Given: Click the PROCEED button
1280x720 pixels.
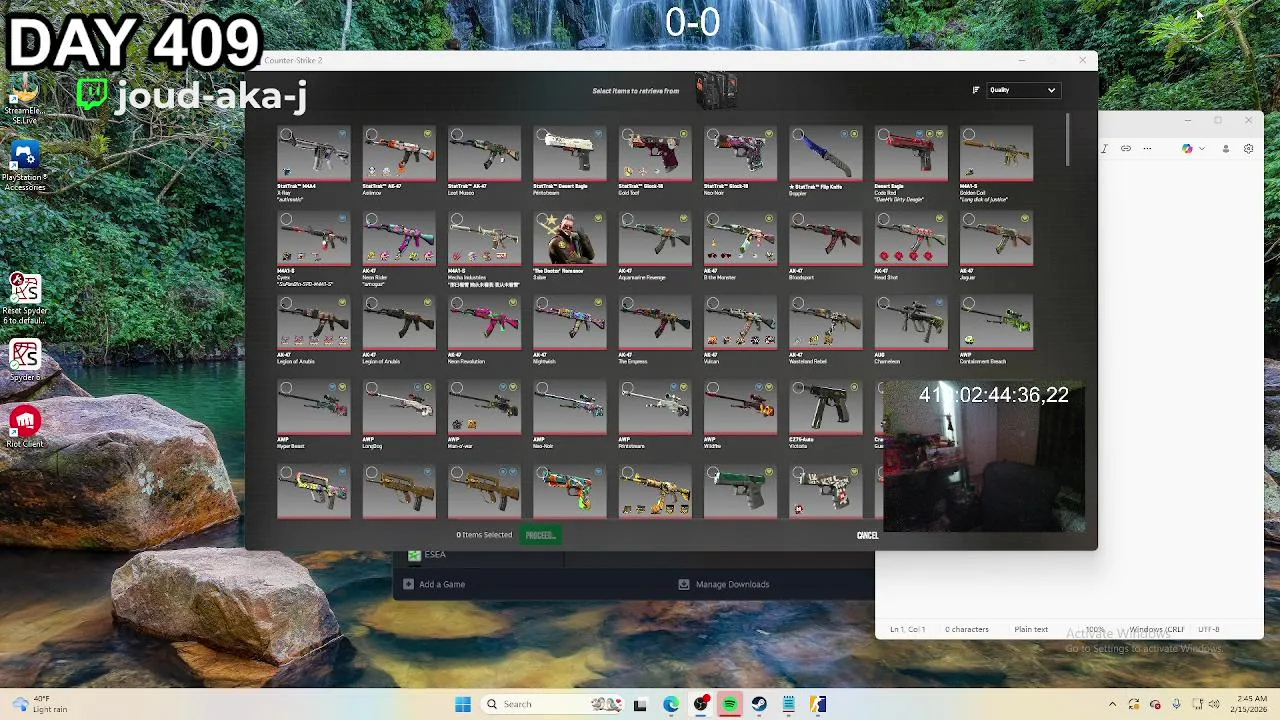Looking at the screenshot, I should [x=543, y=535].
